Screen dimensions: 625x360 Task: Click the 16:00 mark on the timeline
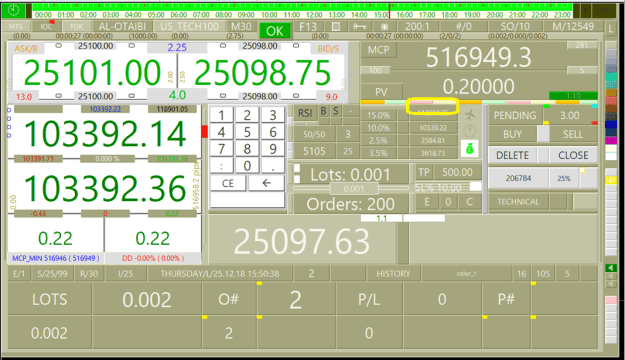pos(405,14)
